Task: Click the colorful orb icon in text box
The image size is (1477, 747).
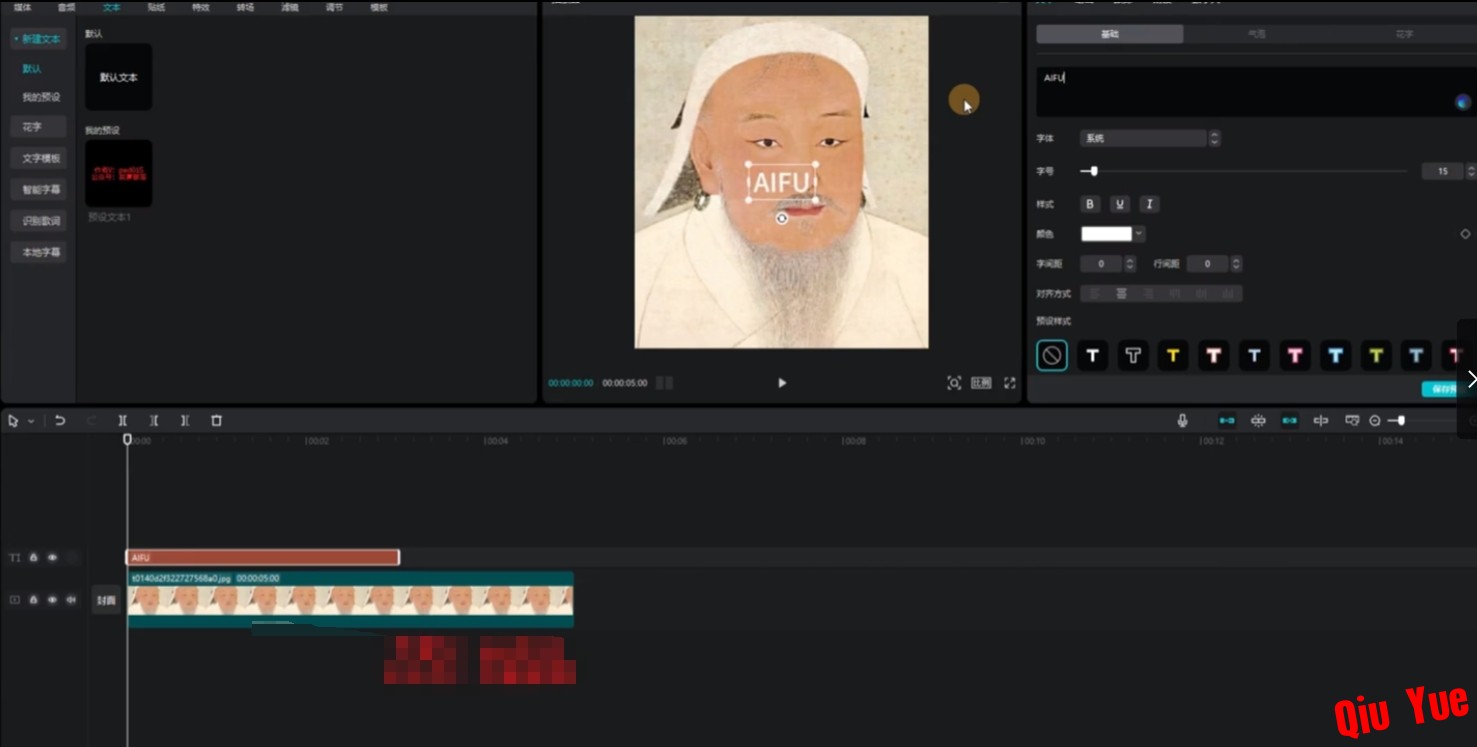Action: 1462,102
